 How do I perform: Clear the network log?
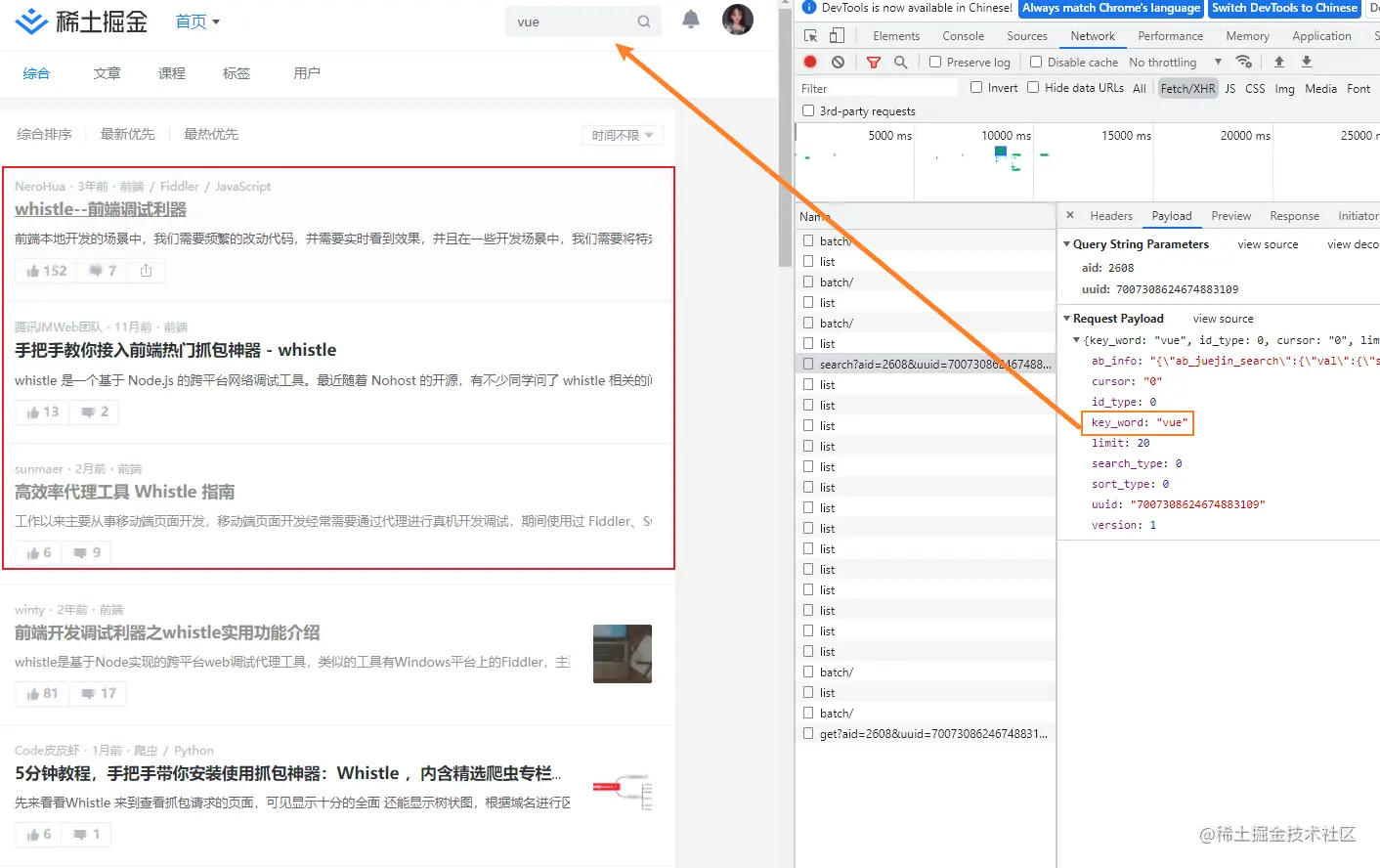pyautogui.click(x=838, y=62)
